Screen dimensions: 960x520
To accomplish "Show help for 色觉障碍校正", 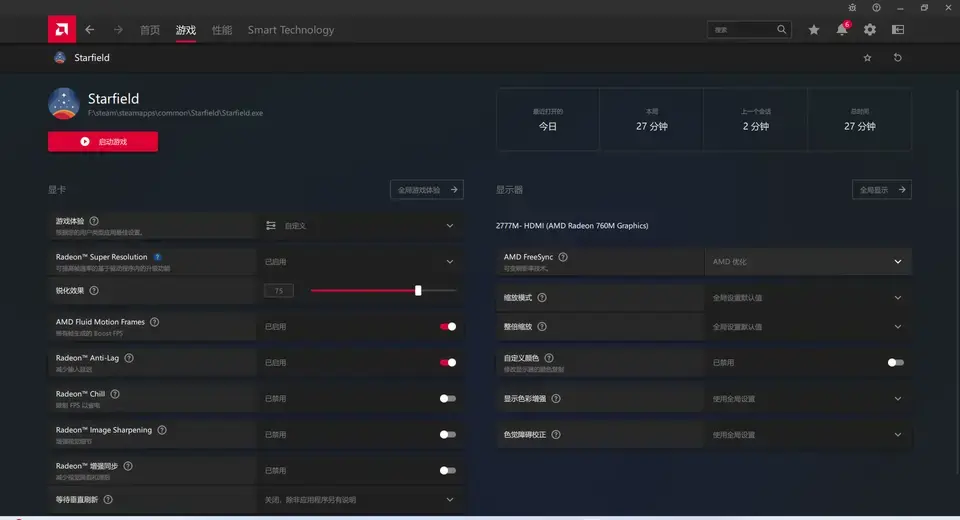I will coord(555,435).
